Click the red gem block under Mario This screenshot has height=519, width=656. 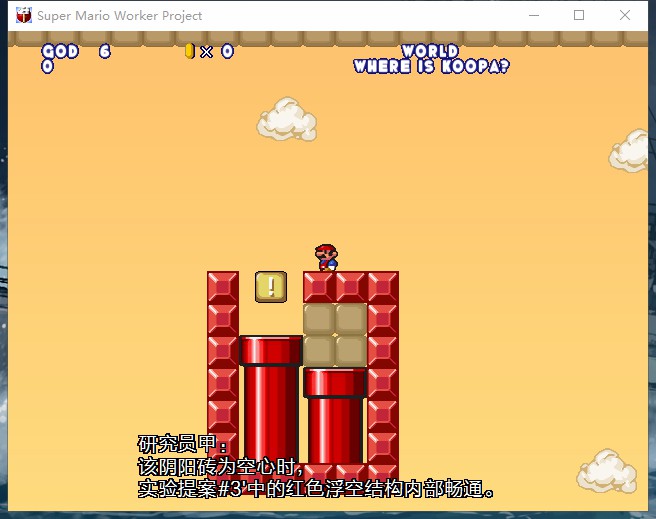click(x=319, y=287)
